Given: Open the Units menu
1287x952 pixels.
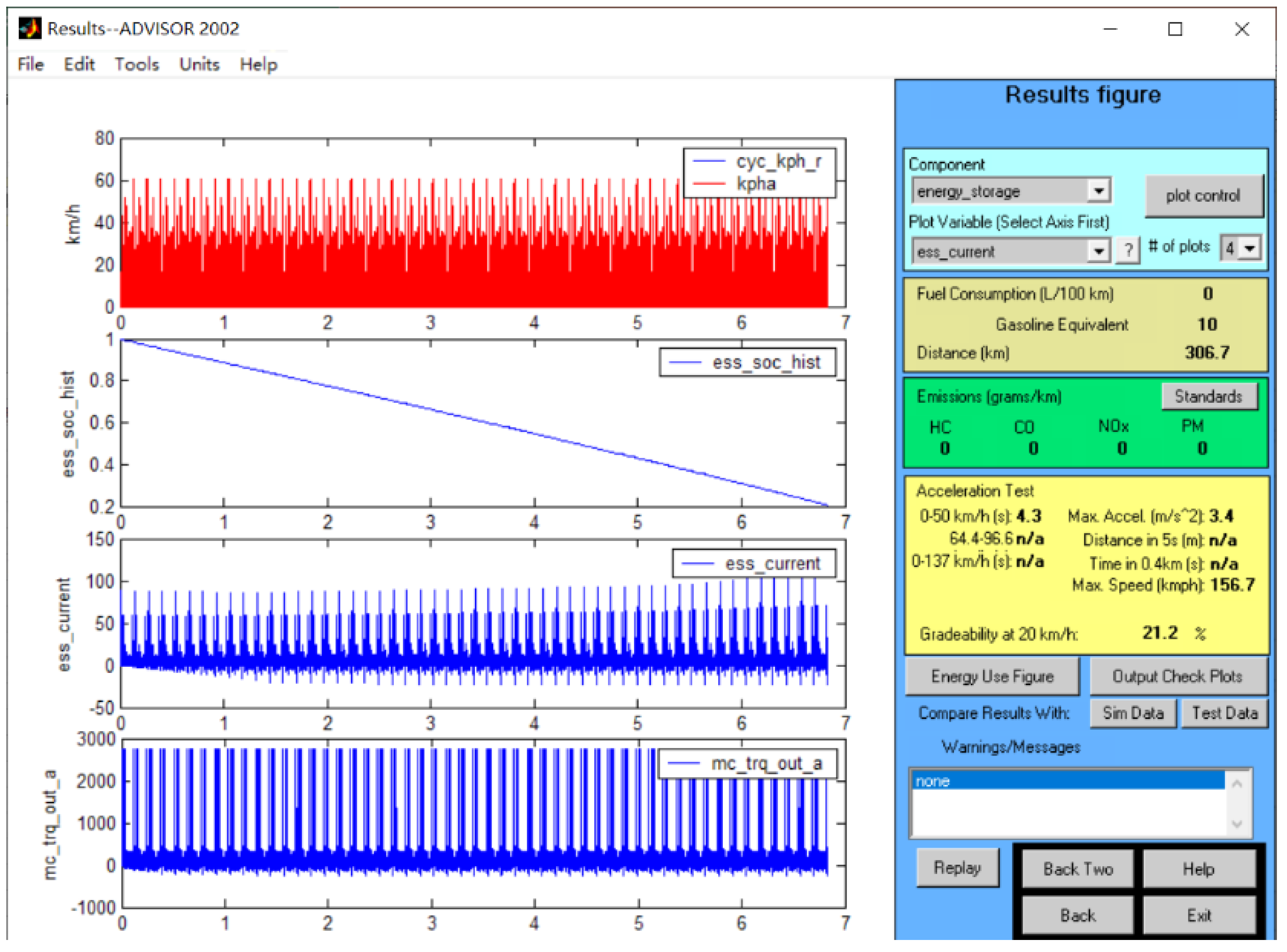Looking at the screenshot, I should 199,64.
